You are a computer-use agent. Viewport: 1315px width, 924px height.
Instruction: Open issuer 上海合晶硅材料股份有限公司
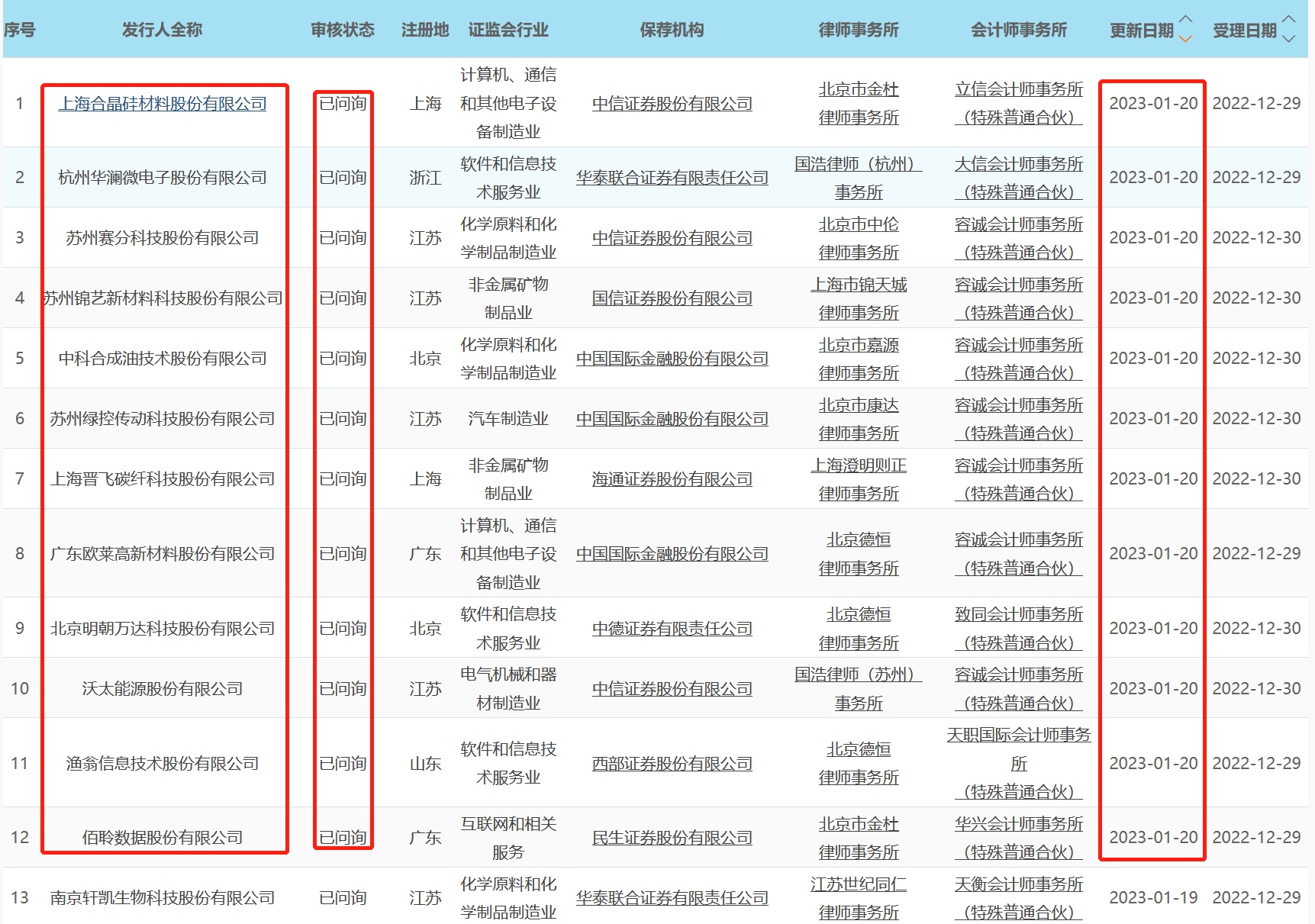[163, 104]
